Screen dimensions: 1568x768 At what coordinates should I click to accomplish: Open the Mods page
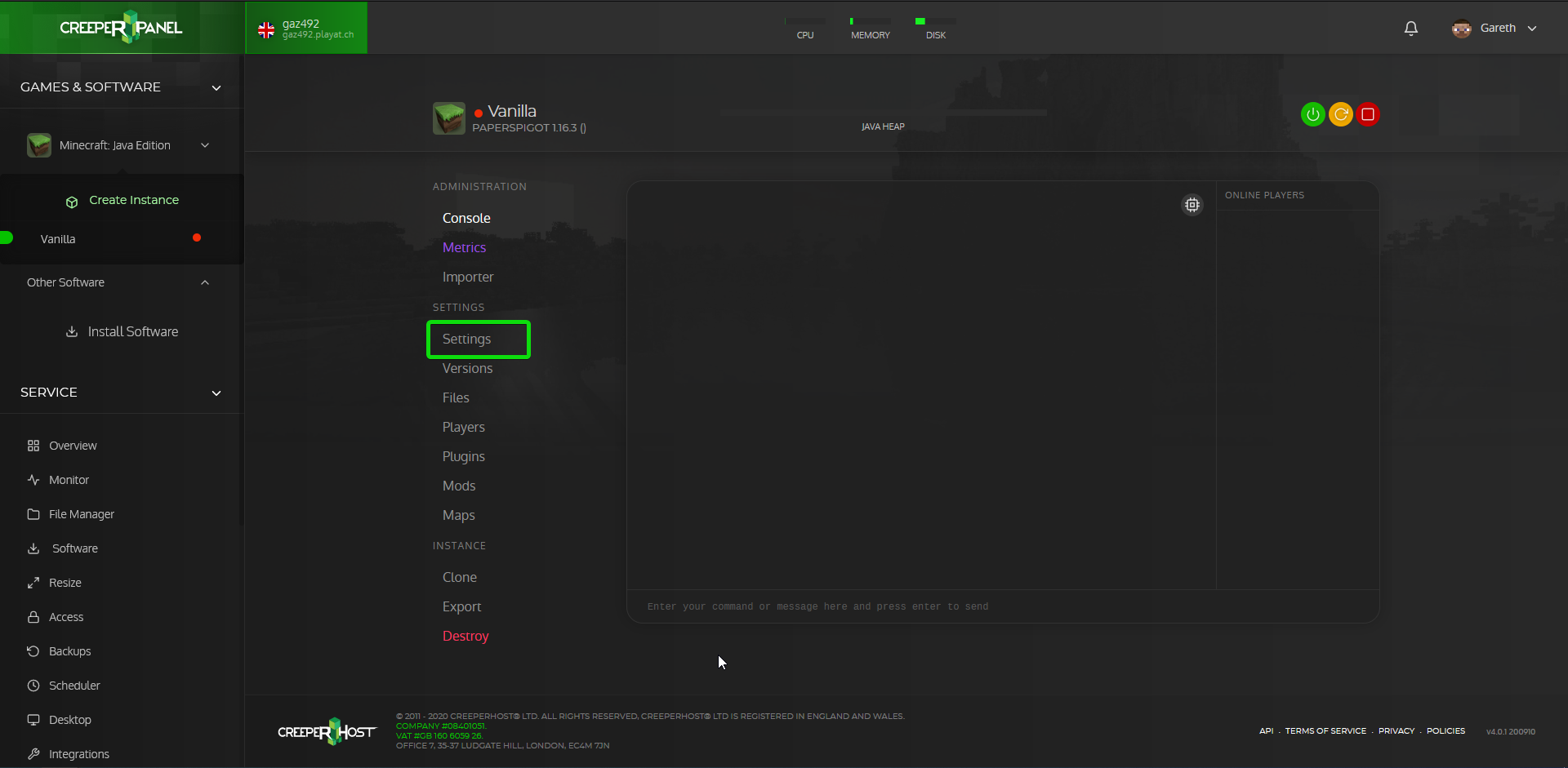coord(459,486)
